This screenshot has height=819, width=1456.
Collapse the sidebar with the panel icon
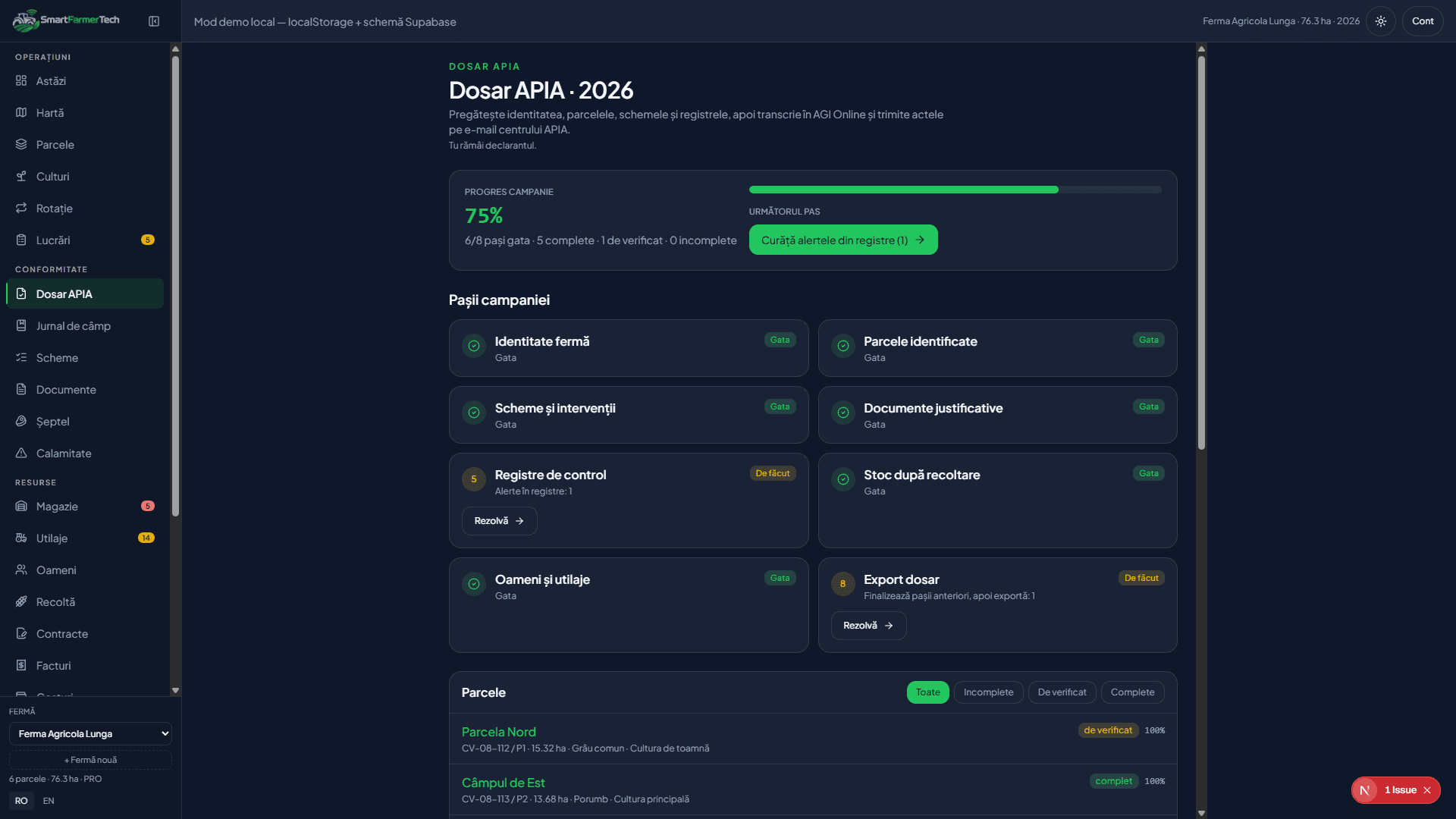154,21
